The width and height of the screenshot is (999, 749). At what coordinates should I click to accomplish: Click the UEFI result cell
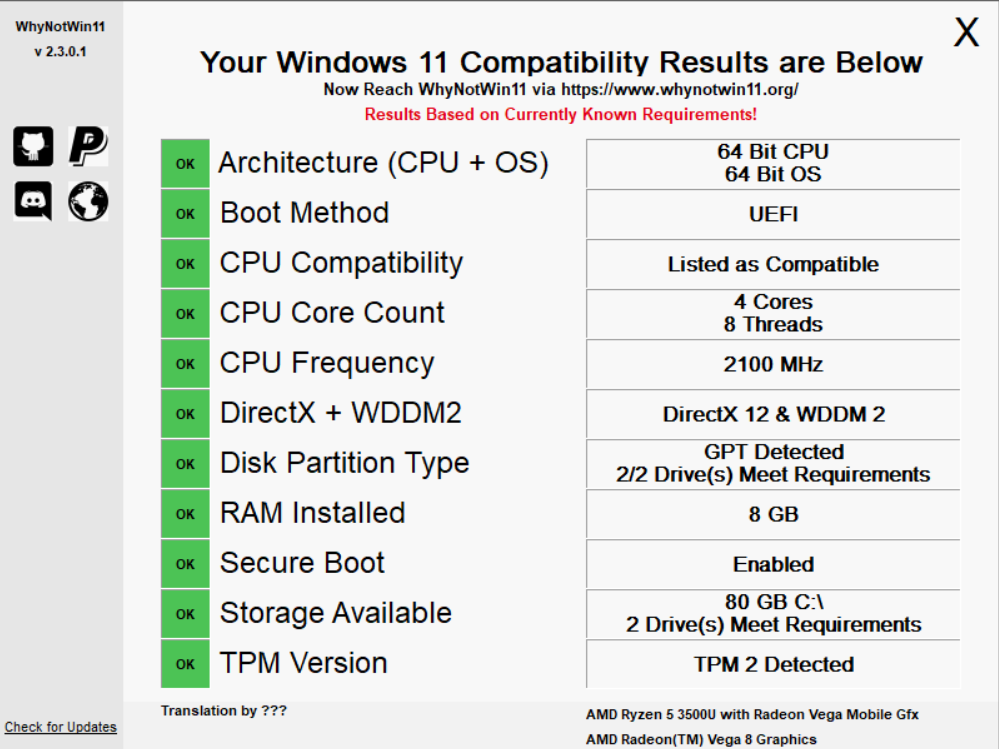[x=773, y=214]
